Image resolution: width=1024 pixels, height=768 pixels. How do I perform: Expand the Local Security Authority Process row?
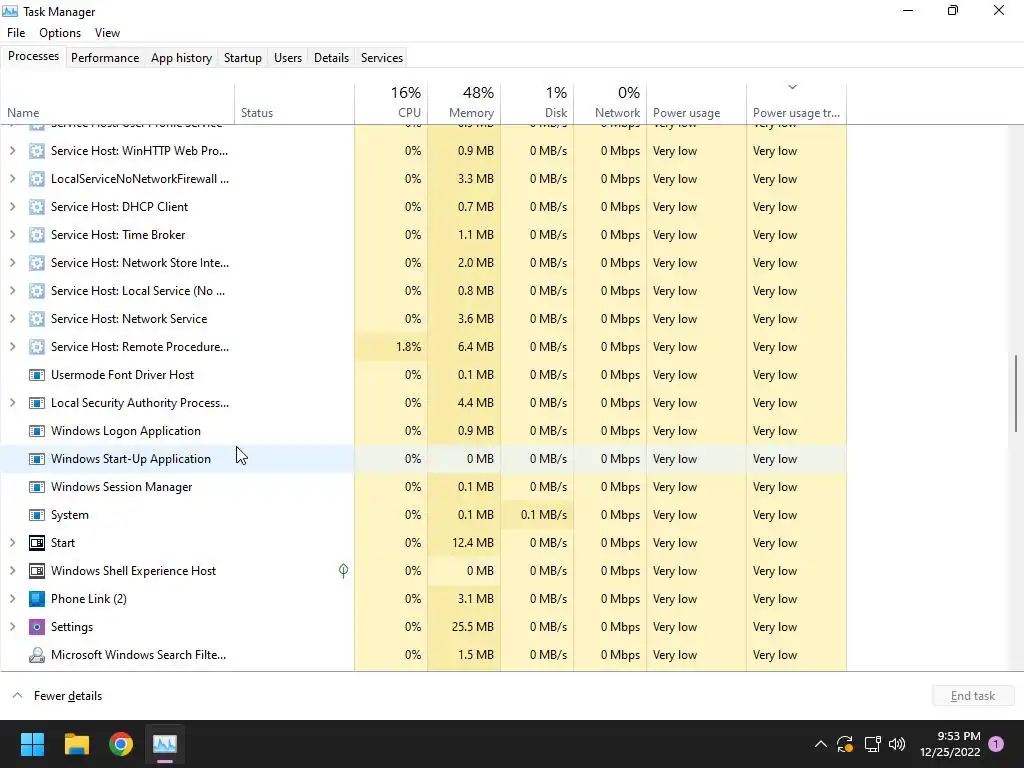(12, 403)
